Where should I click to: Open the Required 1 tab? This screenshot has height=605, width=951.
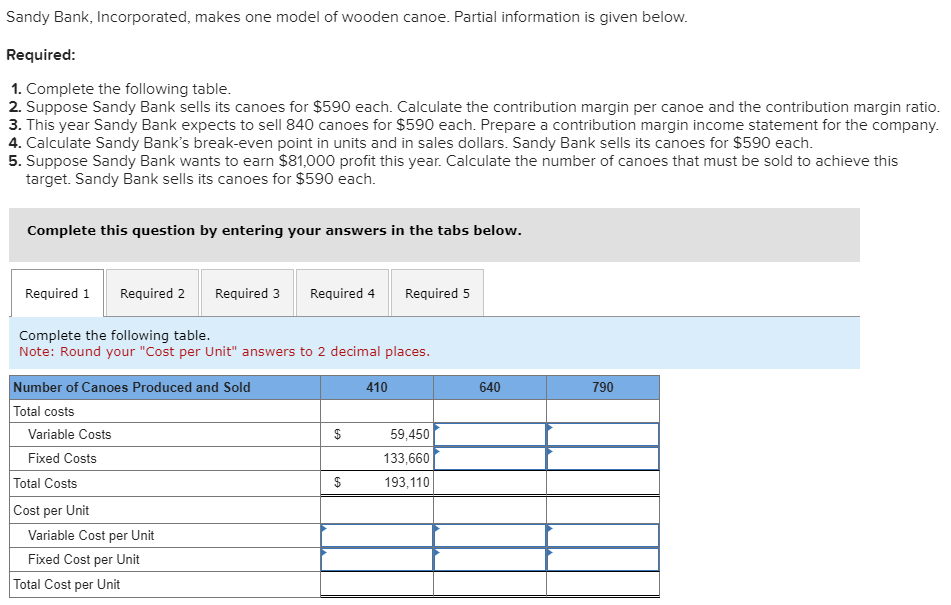point(57,293)
